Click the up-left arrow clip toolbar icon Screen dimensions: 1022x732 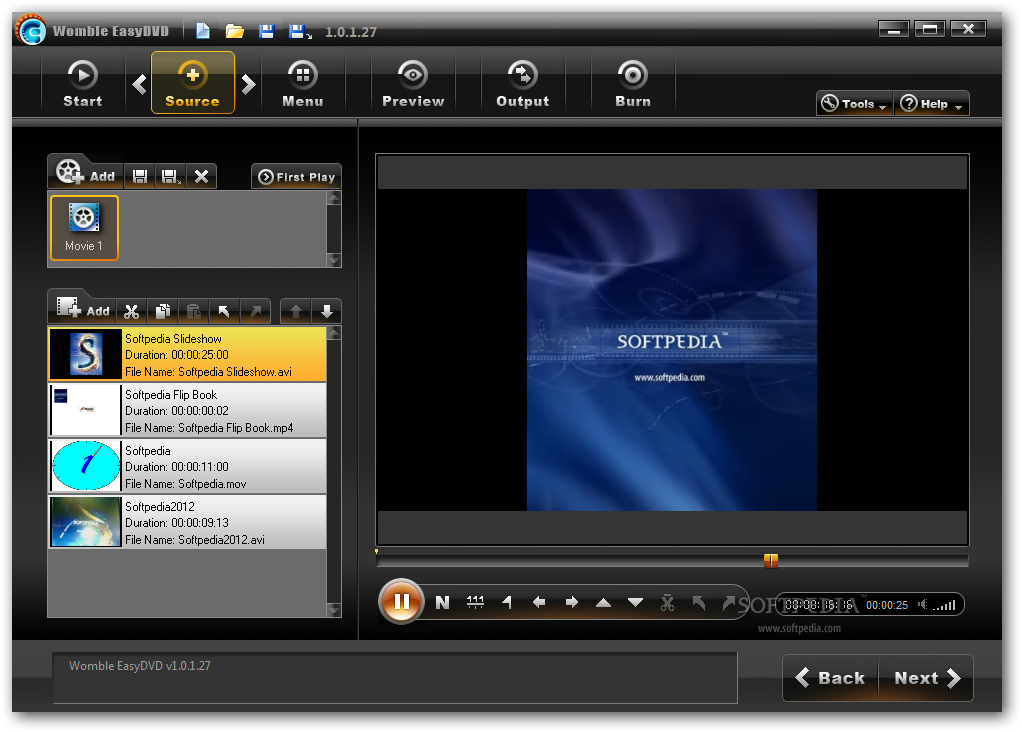click(224, 312)
